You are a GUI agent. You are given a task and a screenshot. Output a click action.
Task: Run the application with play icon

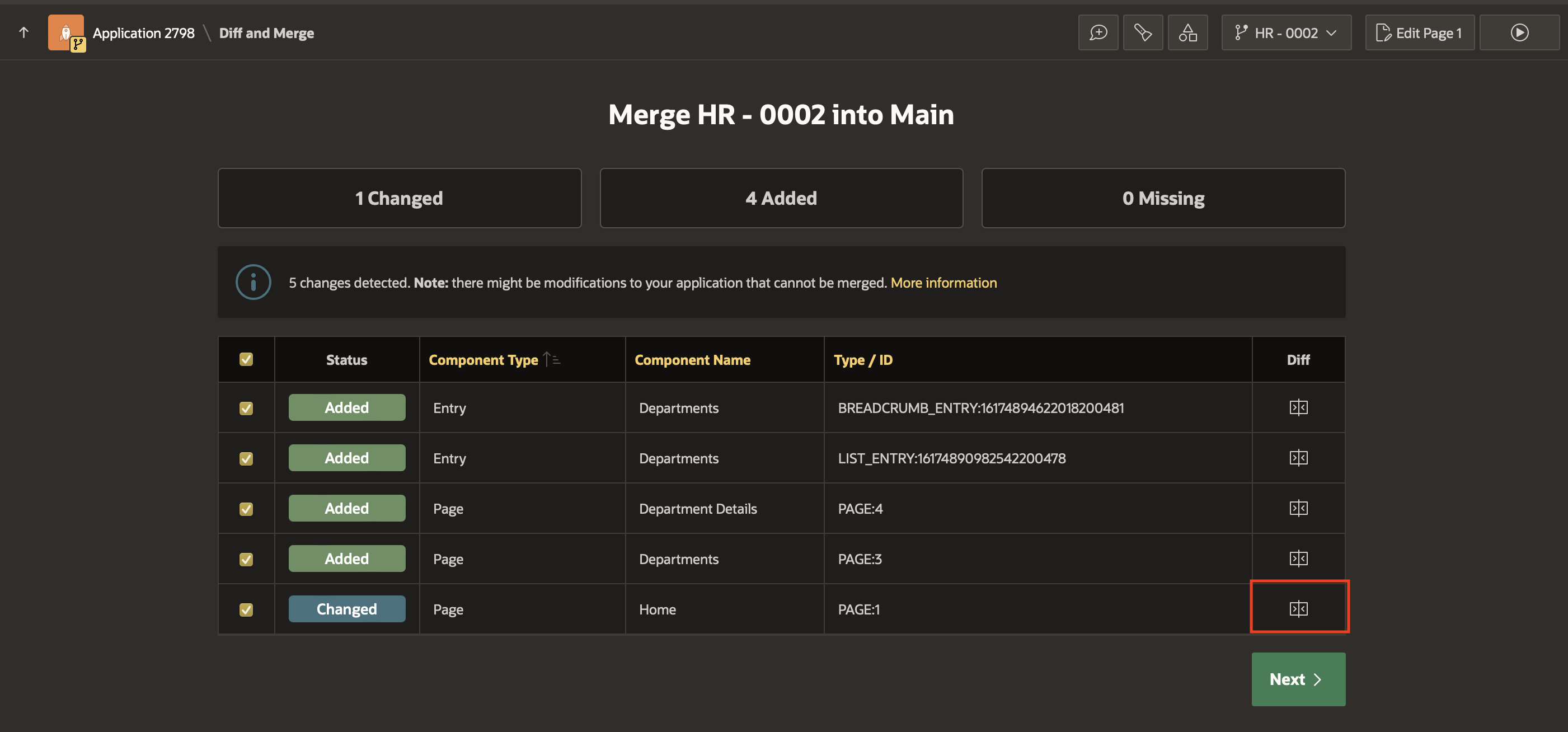1519,33
